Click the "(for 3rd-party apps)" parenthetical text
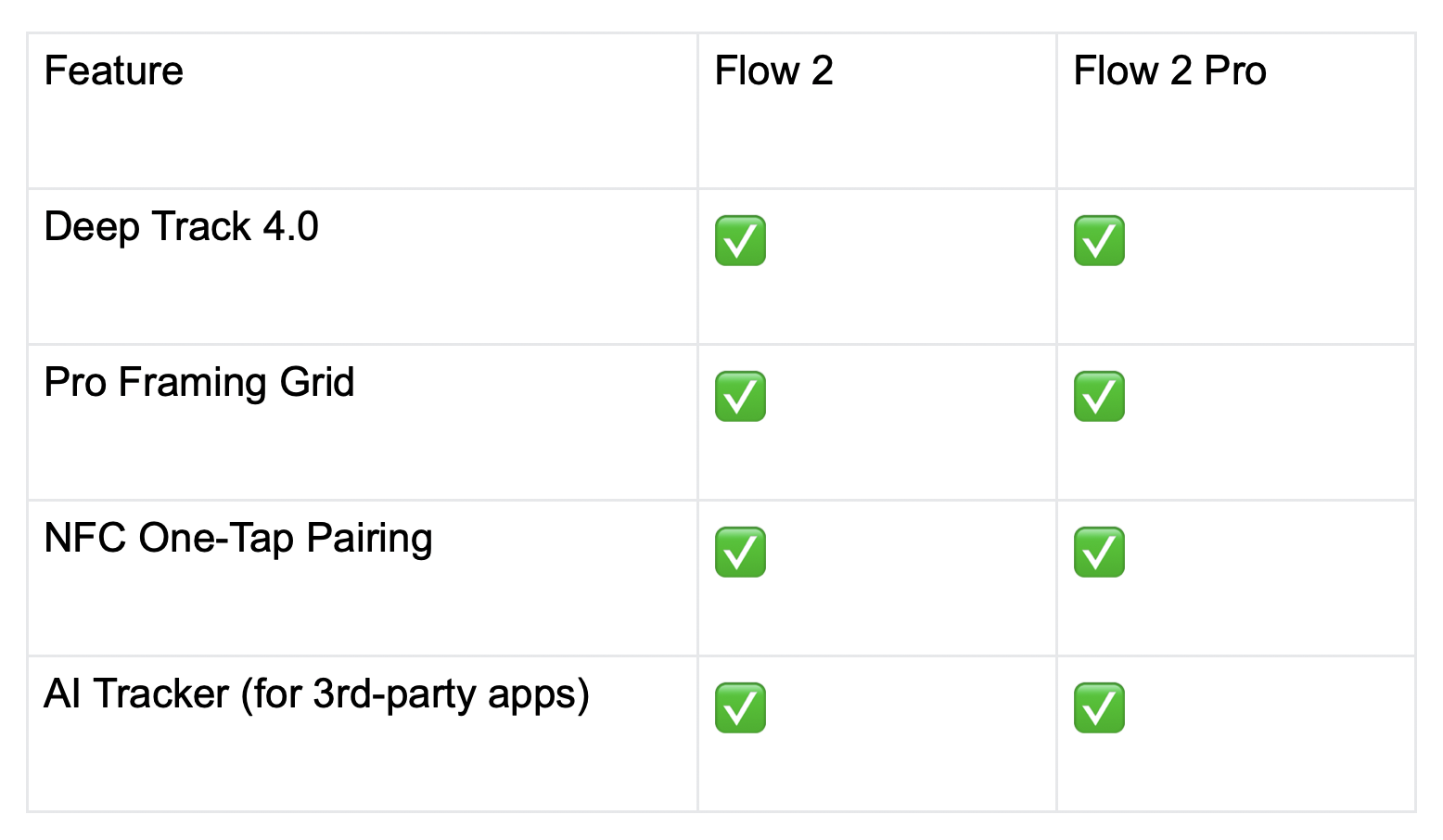The image size is (1443, 840). click(415, 694)
